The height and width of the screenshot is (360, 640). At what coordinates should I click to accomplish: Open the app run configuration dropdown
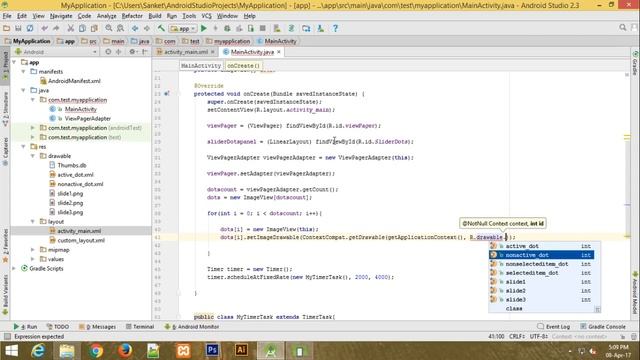click(183, 29)
